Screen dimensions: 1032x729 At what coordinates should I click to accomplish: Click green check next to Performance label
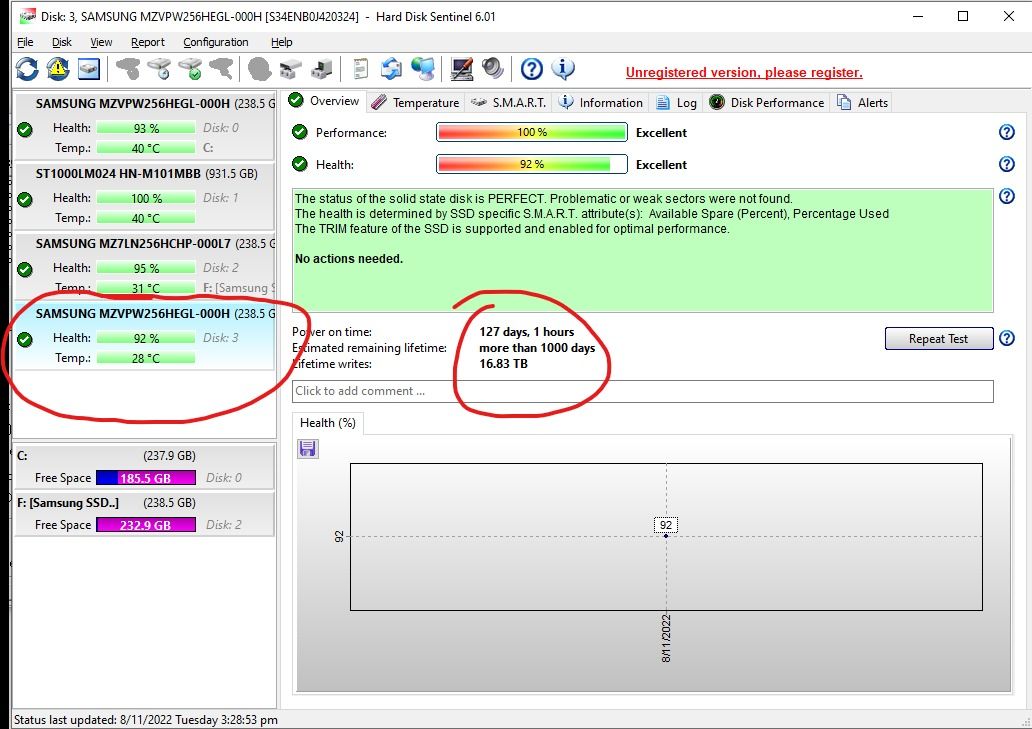coord(299,132)
